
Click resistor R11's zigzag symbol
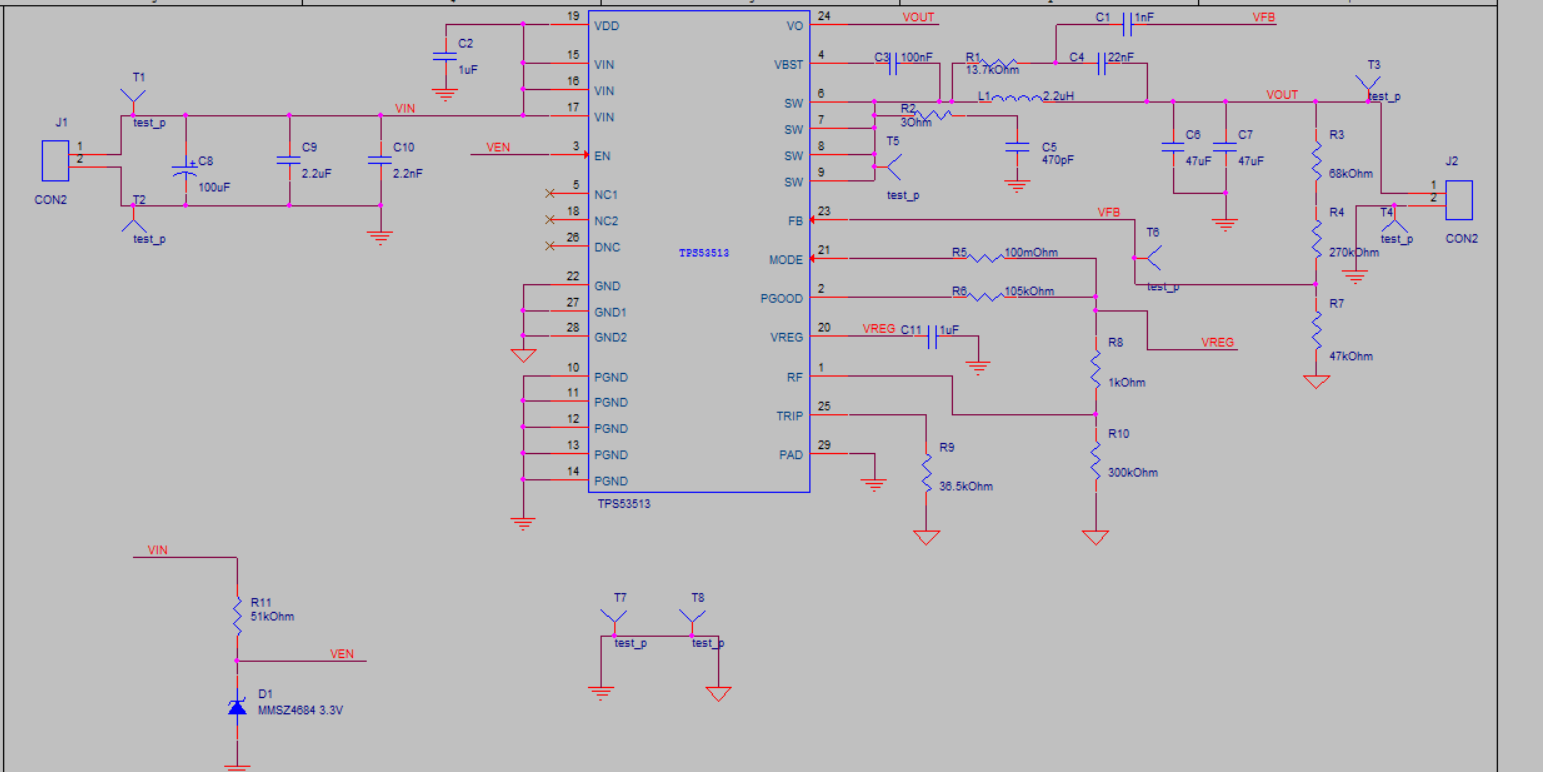(237, 617)
